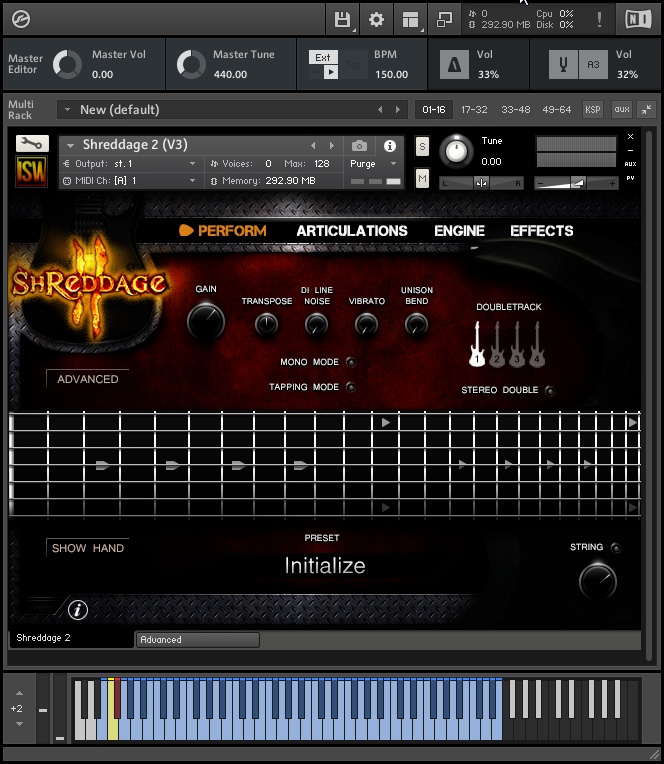664x764 pixels.
Task: Switch to the Articulations tab
Action: point(352,231)
